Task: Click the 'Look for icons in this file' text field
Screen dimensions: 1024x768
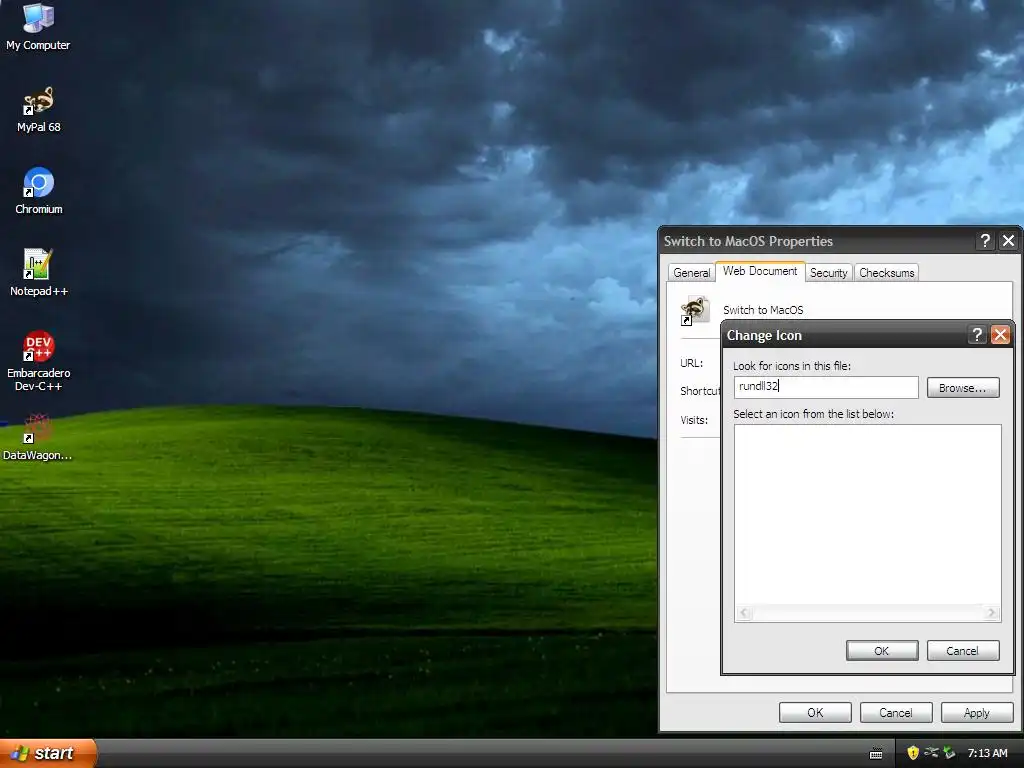Action: [x=825, y=387]
